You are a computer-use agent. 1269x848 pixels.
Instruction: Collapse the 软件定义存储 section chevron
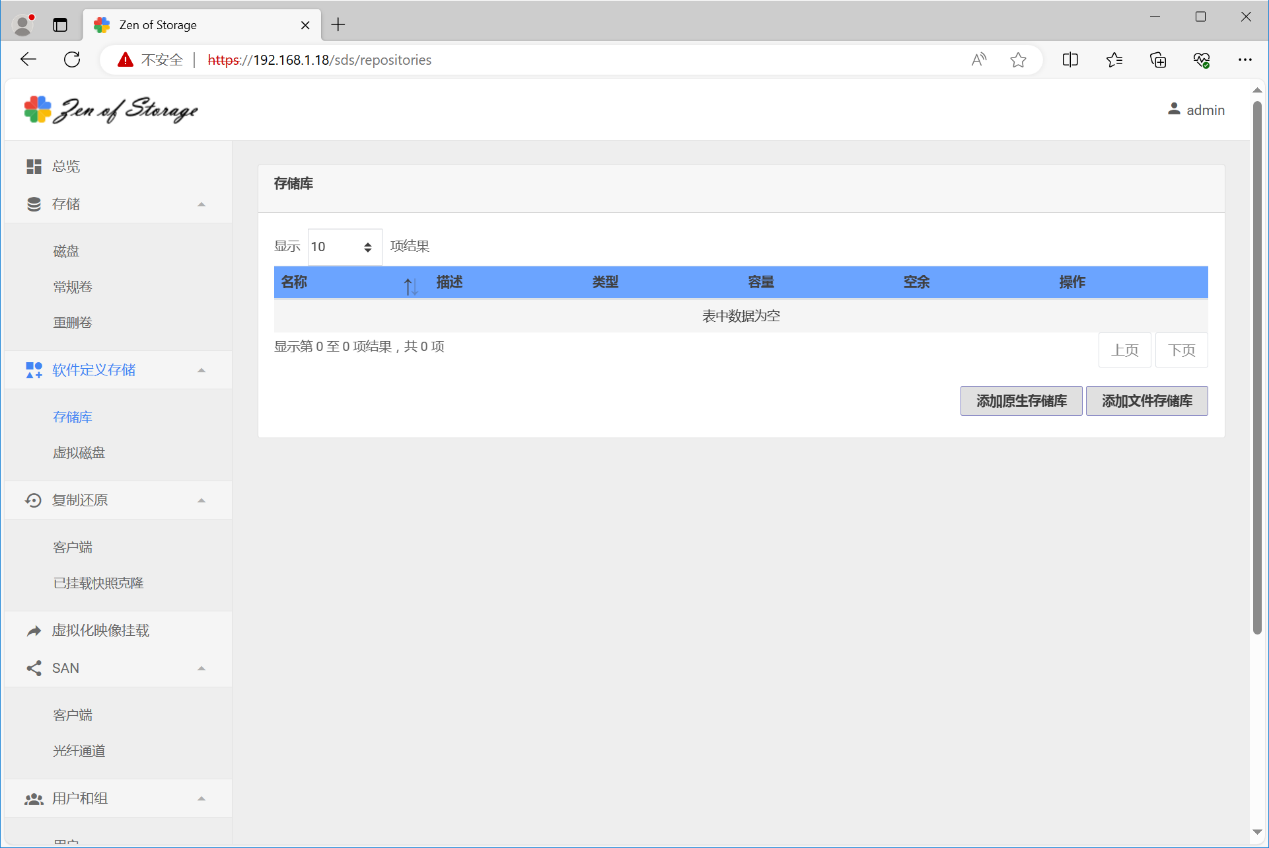(201, 370)
